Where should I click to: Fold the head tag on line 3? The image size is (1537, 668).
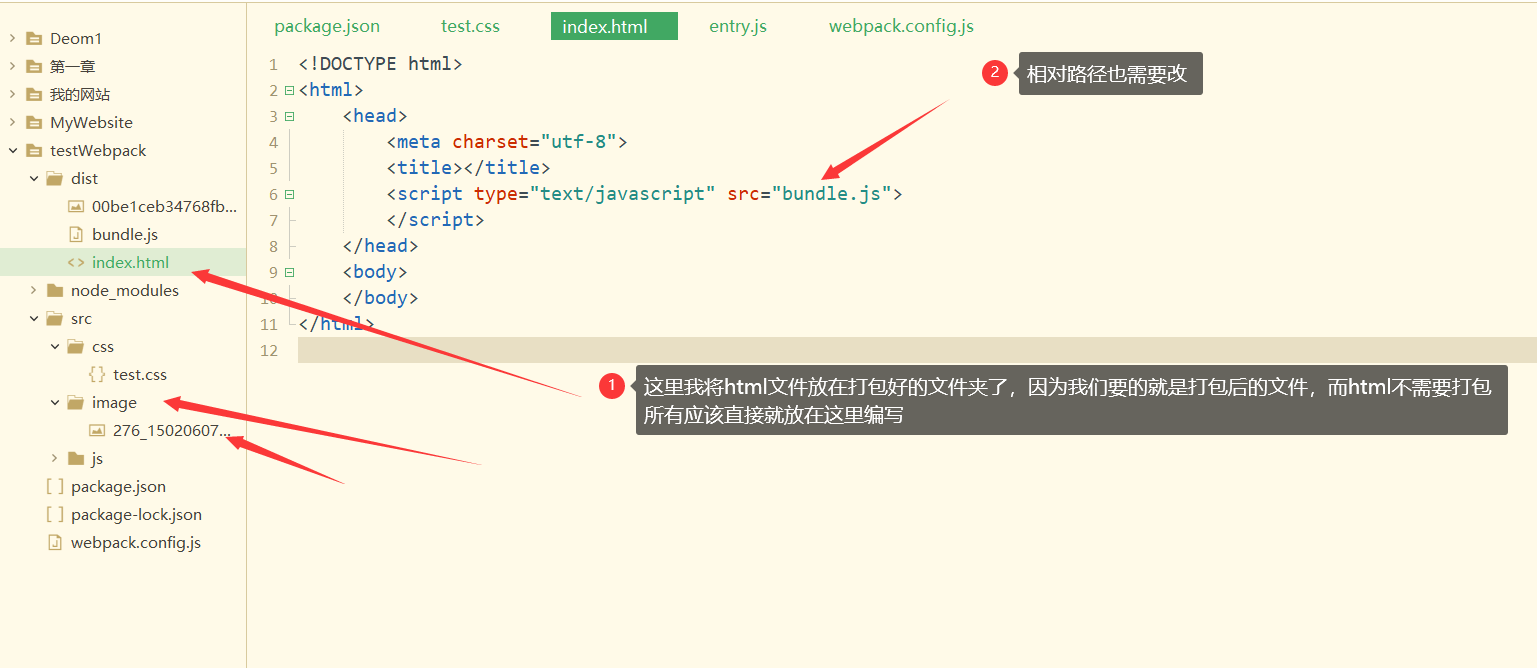click(289, 116)
